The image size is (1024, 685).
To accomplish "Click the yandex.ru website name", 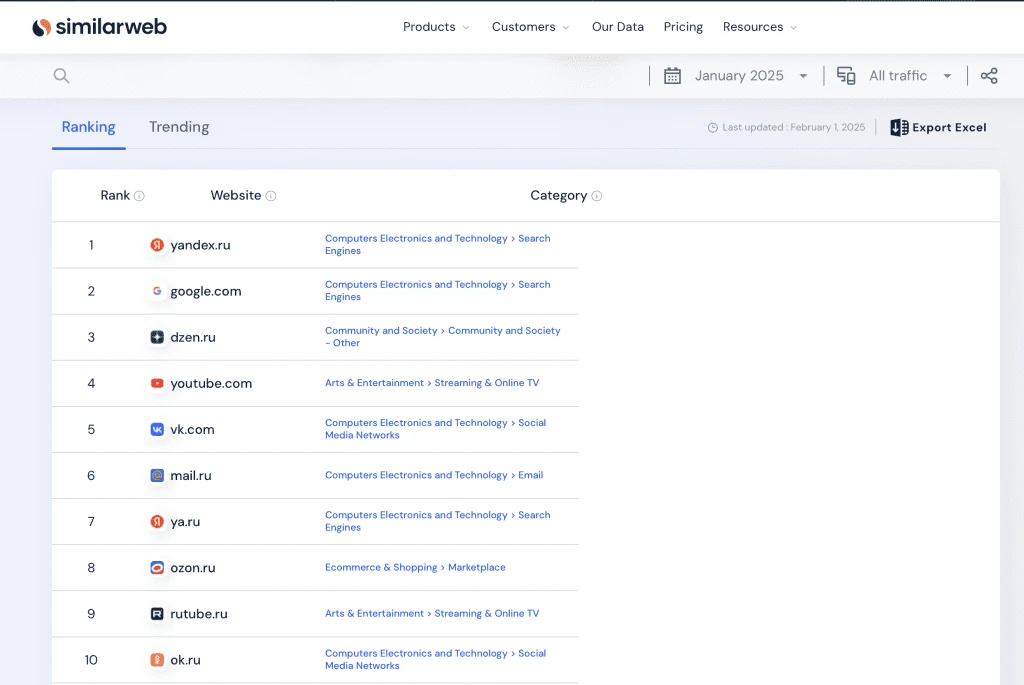I will pos(200,246).
